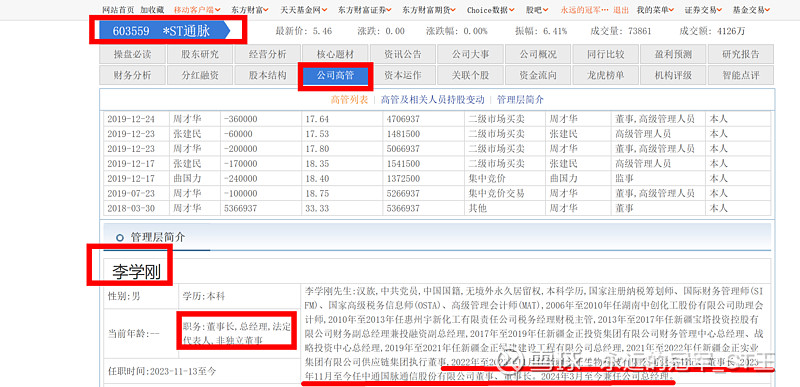Switch to the 资金流向 tab

click(538, 75)
